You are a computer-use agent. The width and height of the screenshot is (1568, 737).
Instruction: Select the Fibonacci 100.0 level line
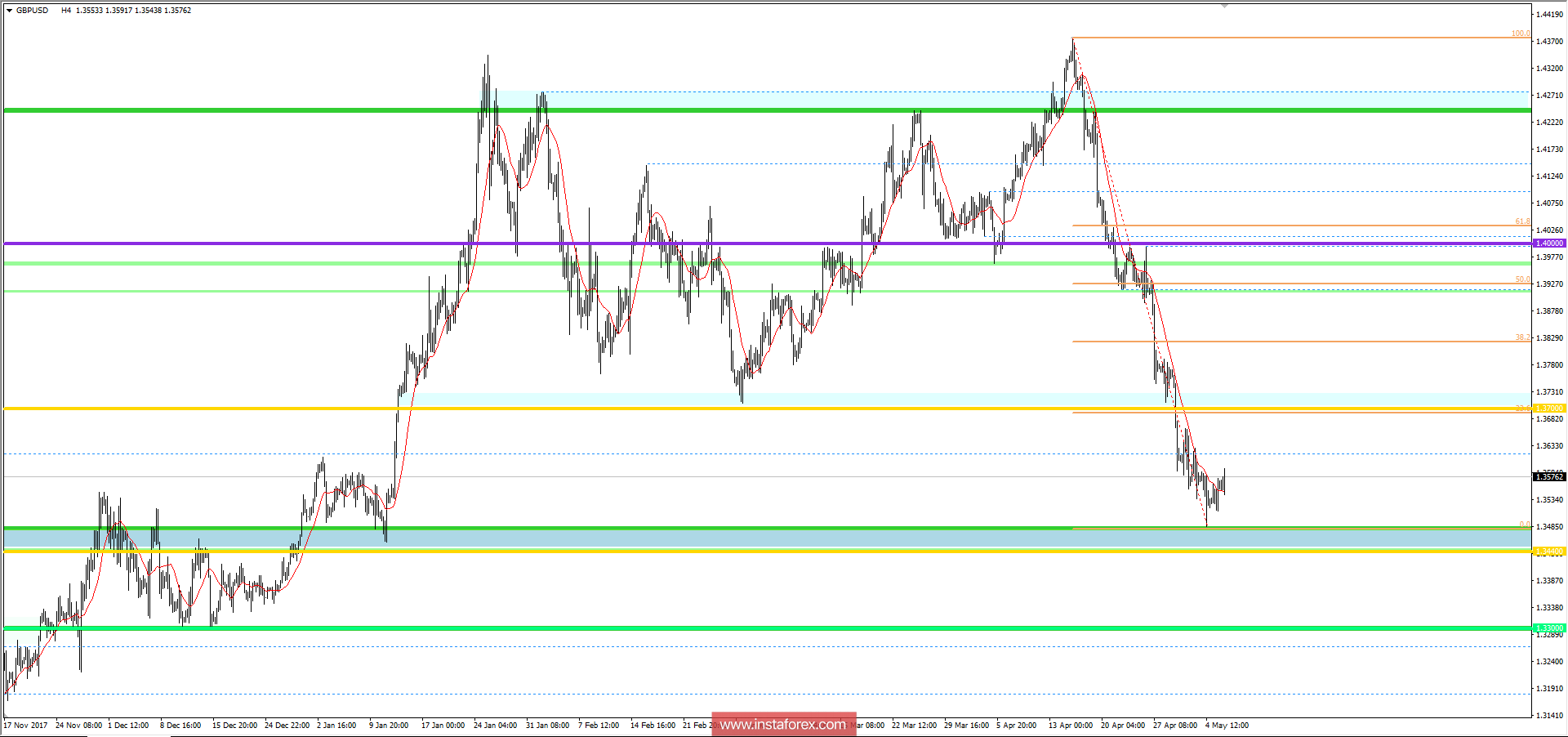[x=1301, y=38]
